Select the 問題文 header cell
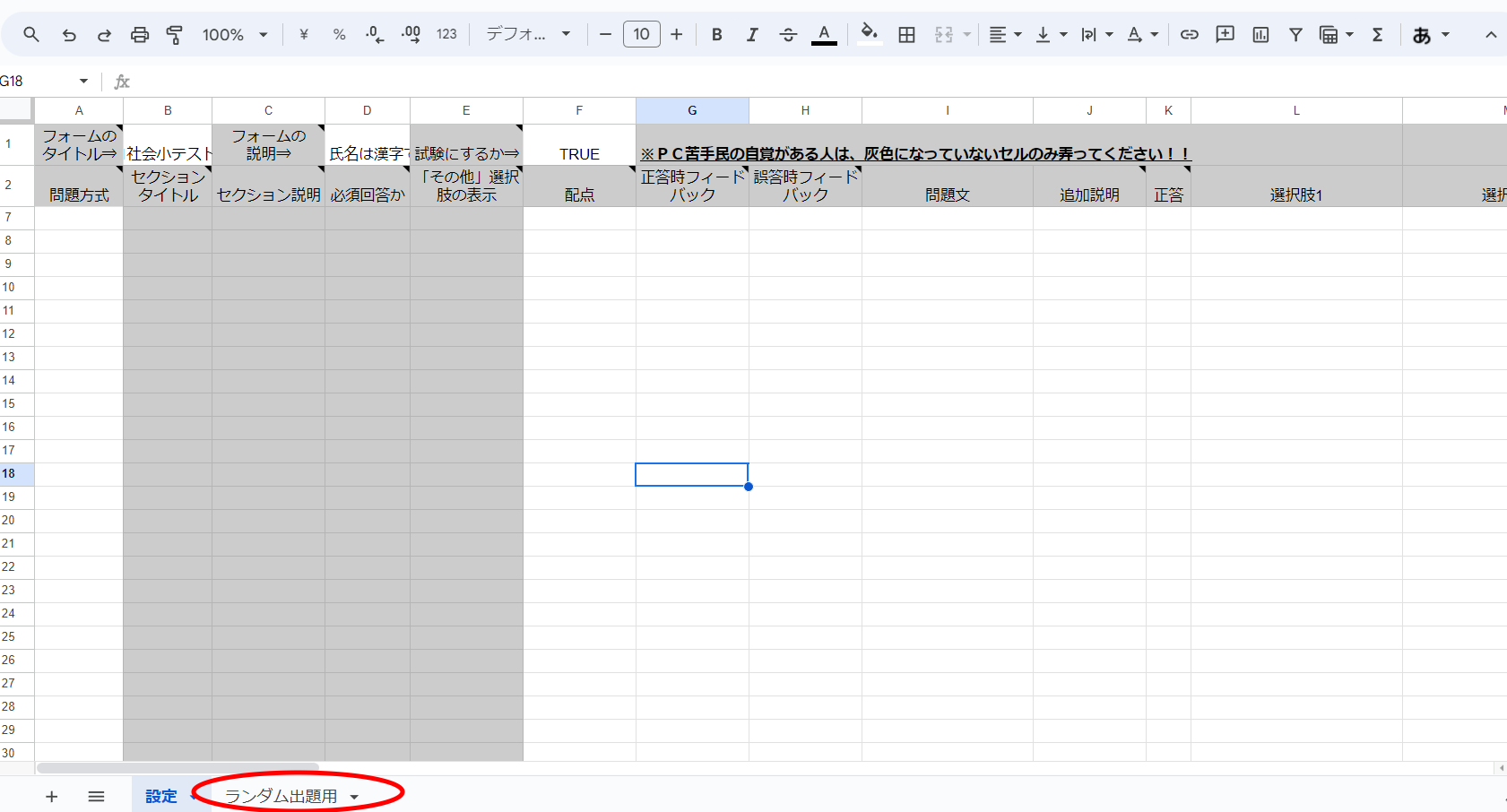Viewport: 1507px width, 812px height. (x=948, y=186)
